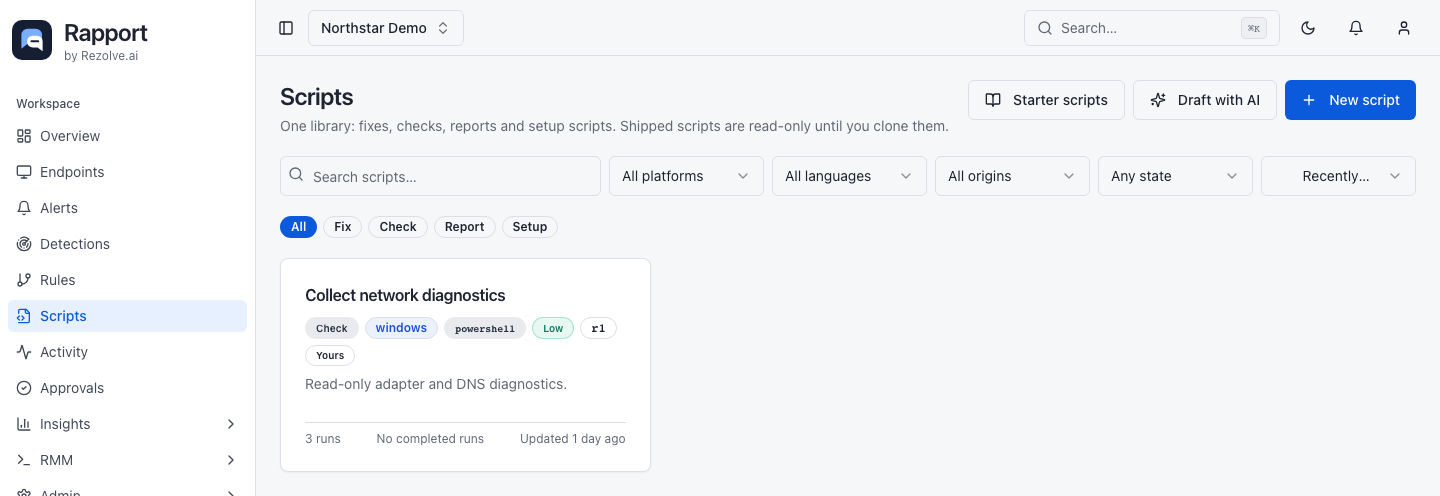Toggle the sidebar panel icon
The image size is (1440, 496).
pyautogui.click(x=286, y=28)
